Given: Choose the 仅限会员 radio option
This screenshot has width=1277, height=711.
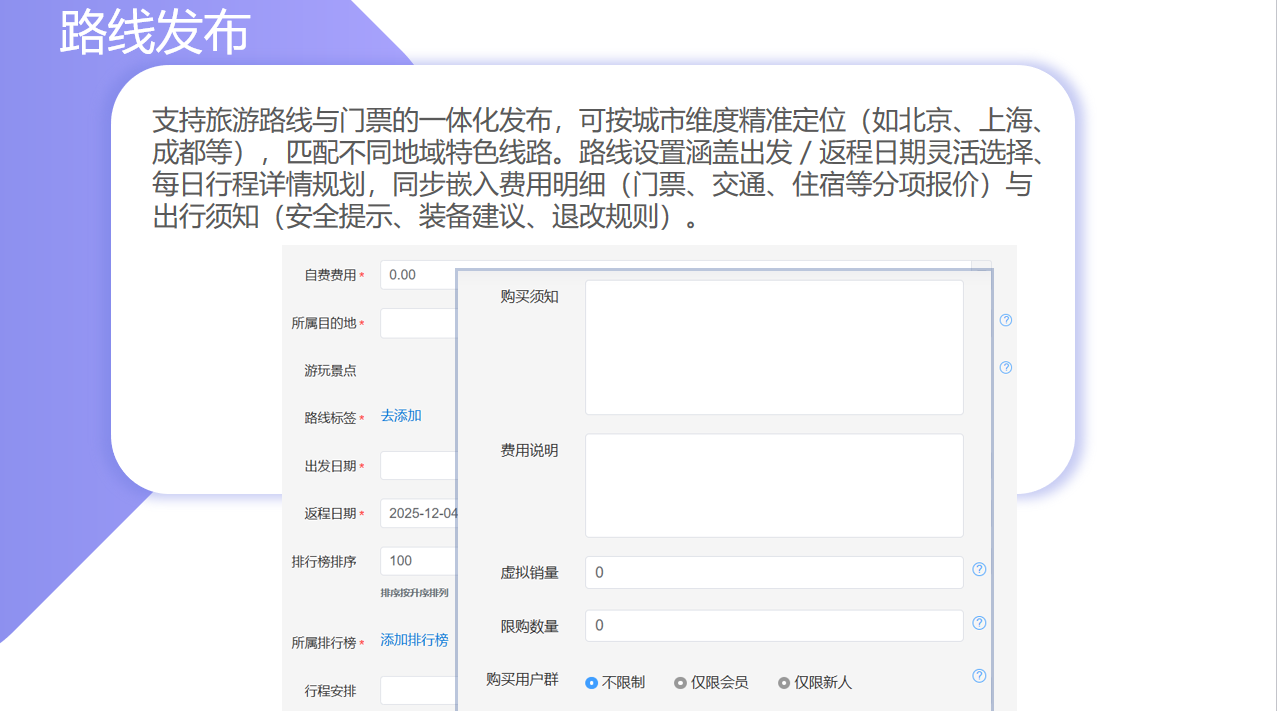Looking at the screenshot, I should tap(680, 683).
